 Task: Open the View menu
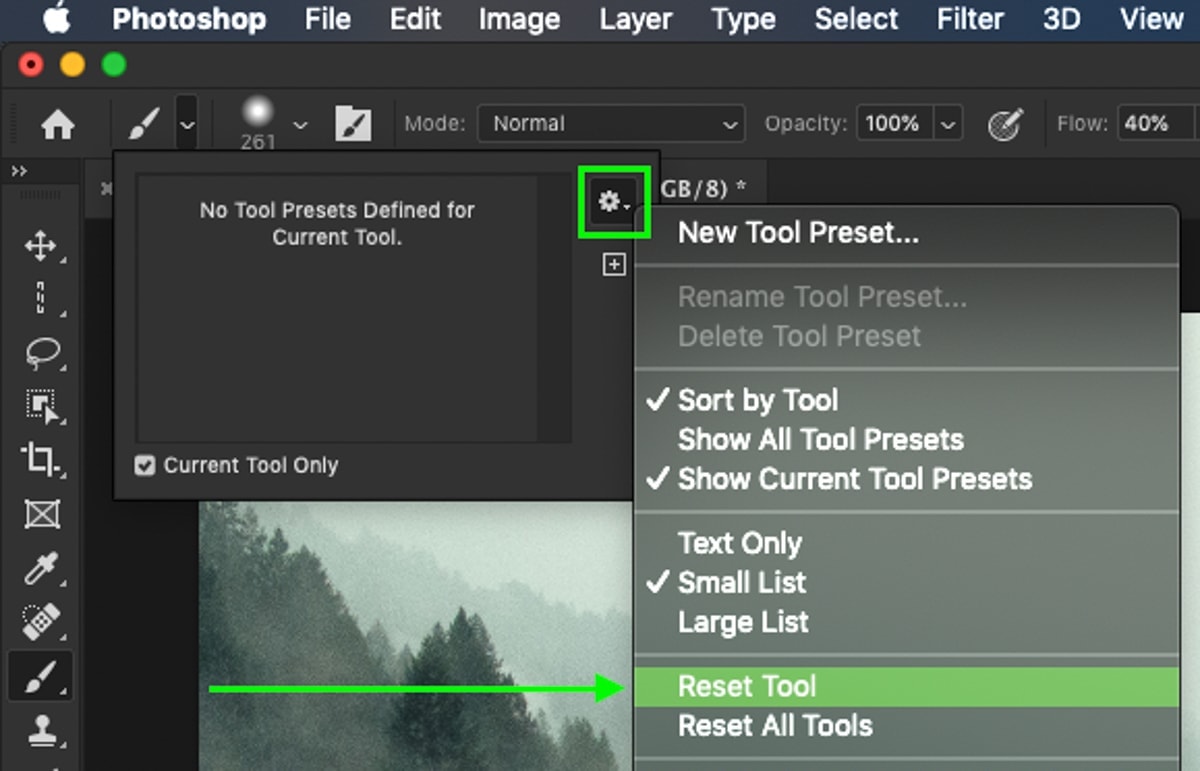click(1151, 18)
